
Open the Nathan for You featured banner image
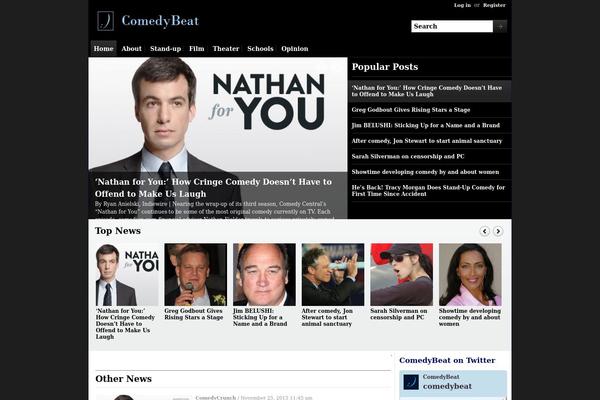coord(218,115)
